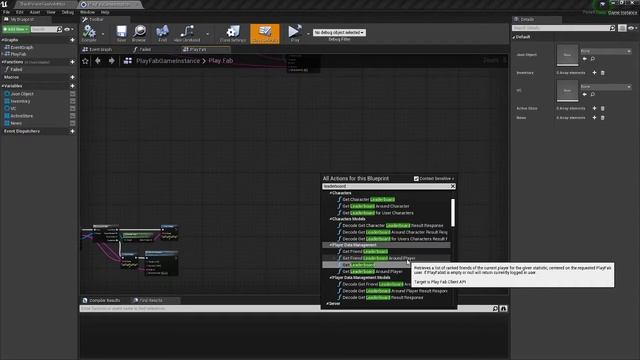Image resolution: width=640 pixels, height=360 pixels.
Task: Clear the Active Store array with trash icon
Action: pyautogui.click(x=602, y=108)
